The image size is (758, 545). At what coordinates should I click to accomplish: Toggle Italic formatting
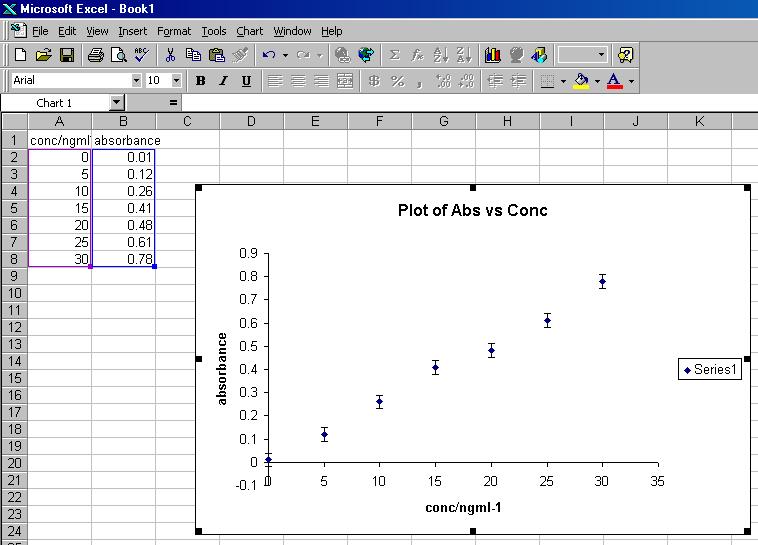223,81
